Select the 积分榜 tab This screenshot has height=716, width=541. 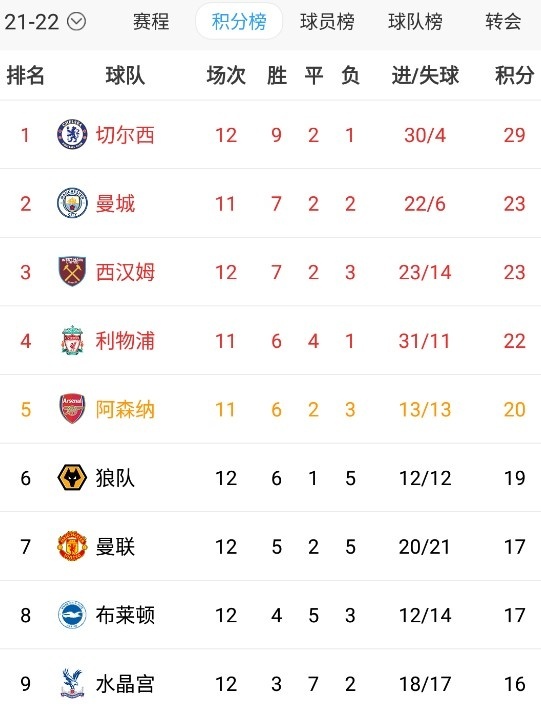239,21
